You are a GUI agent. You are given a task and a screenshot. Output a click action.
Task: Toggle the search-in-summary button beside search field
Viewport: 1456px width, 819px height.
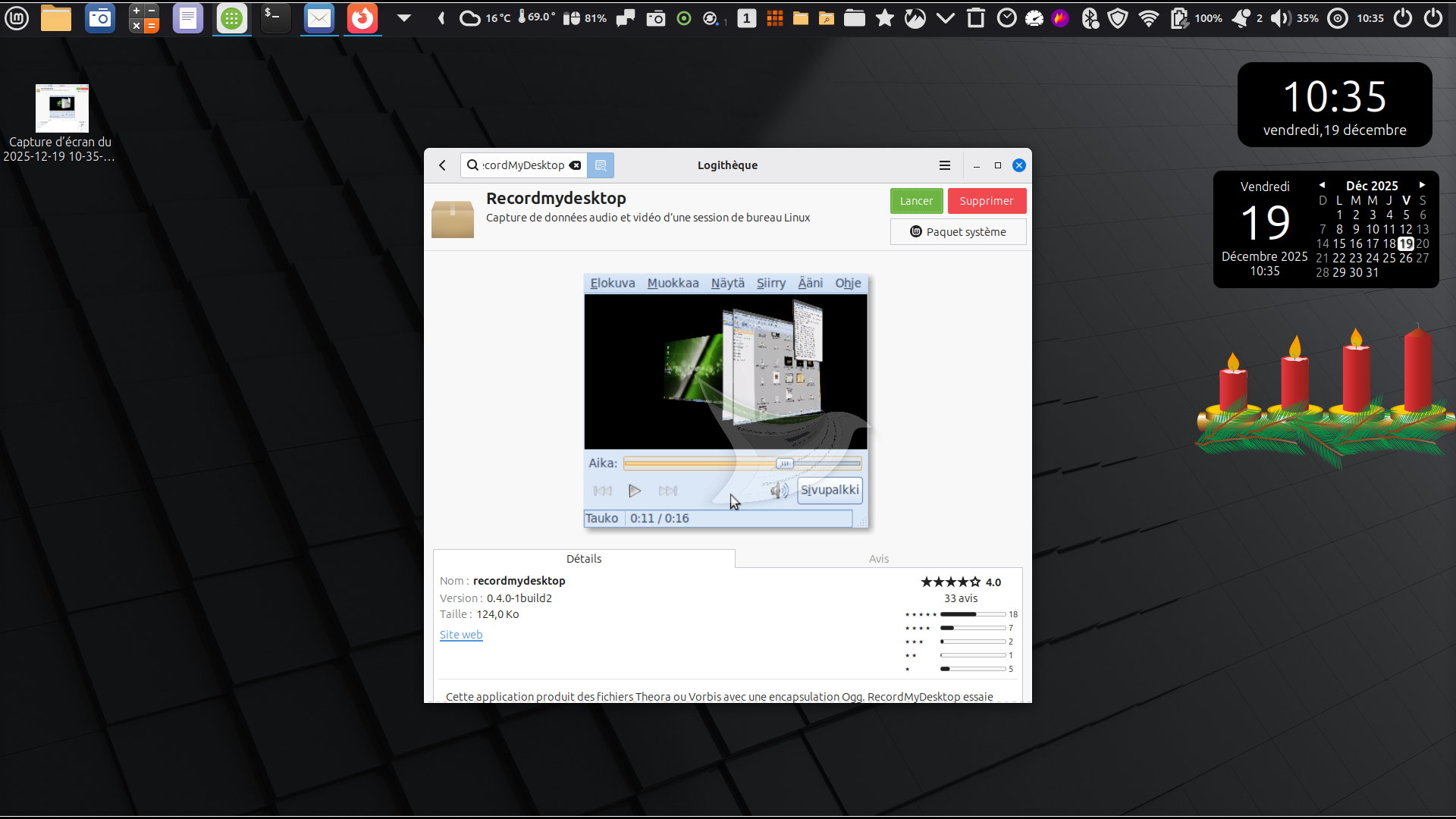tap(601, 165)
